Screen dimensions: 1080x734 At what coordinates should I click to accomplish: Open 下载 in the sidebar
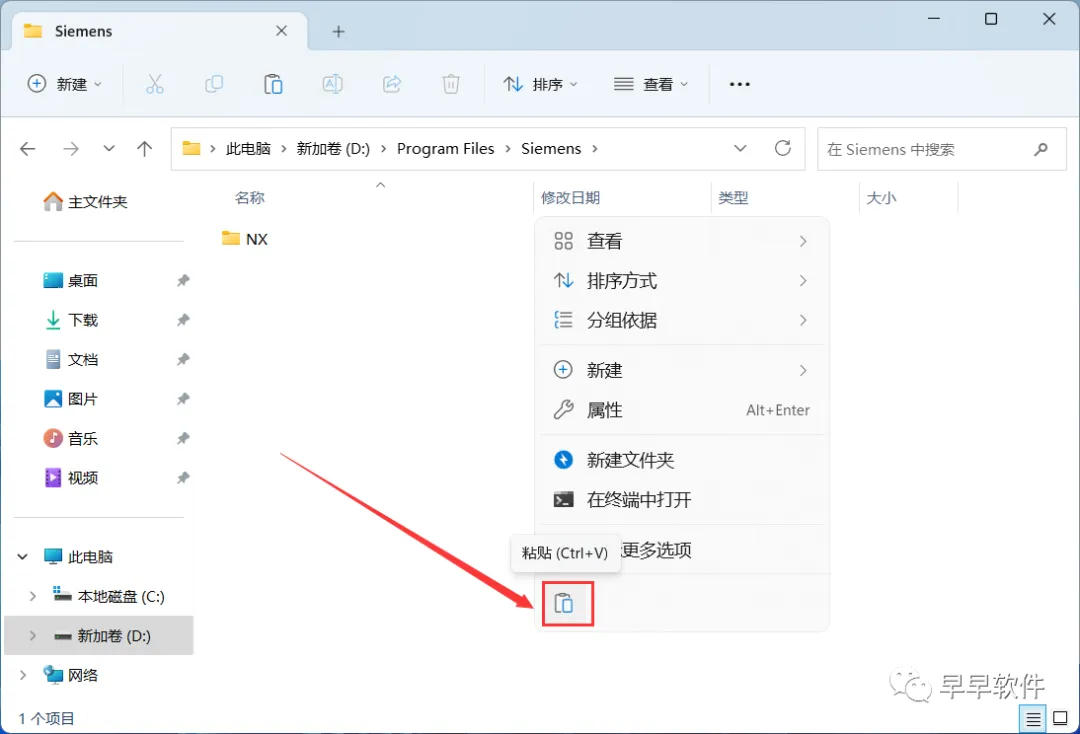click(71, 319)
